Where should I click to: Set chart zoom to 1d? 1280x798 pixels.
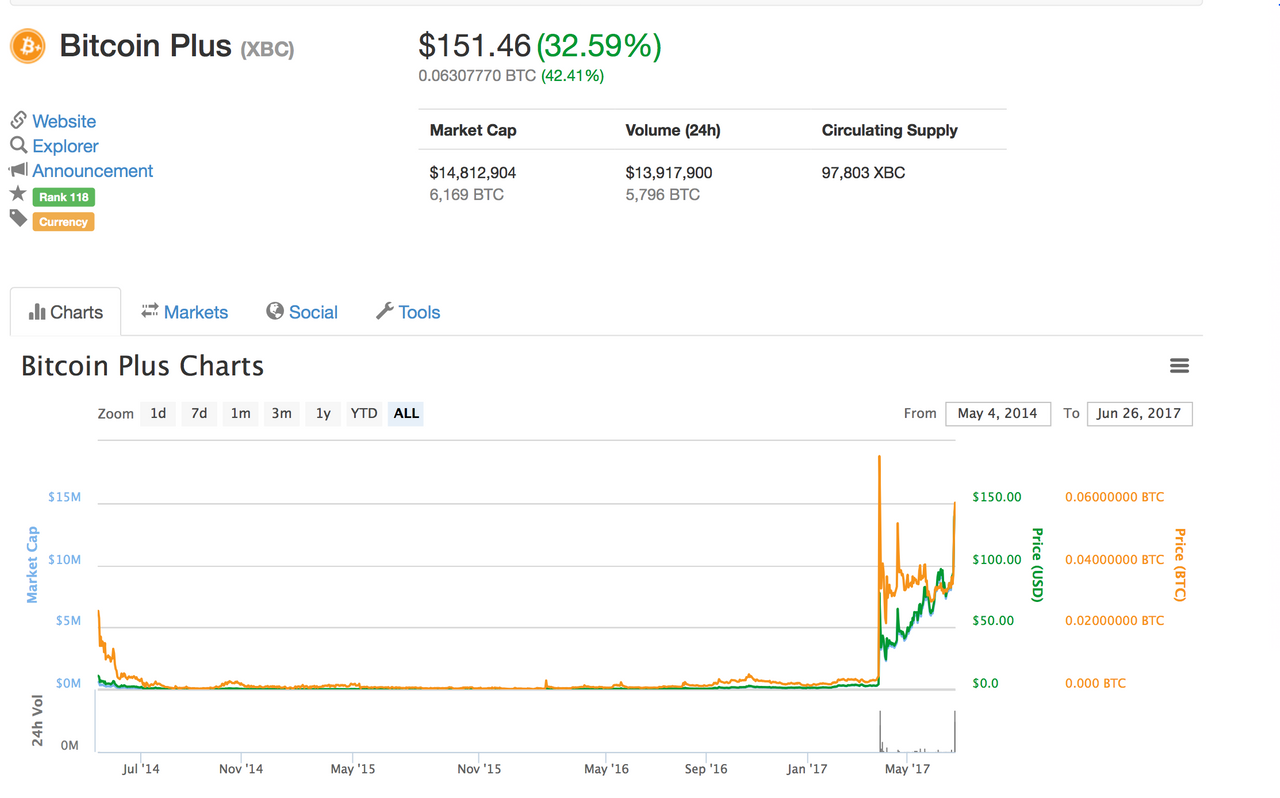coord(158,413)
